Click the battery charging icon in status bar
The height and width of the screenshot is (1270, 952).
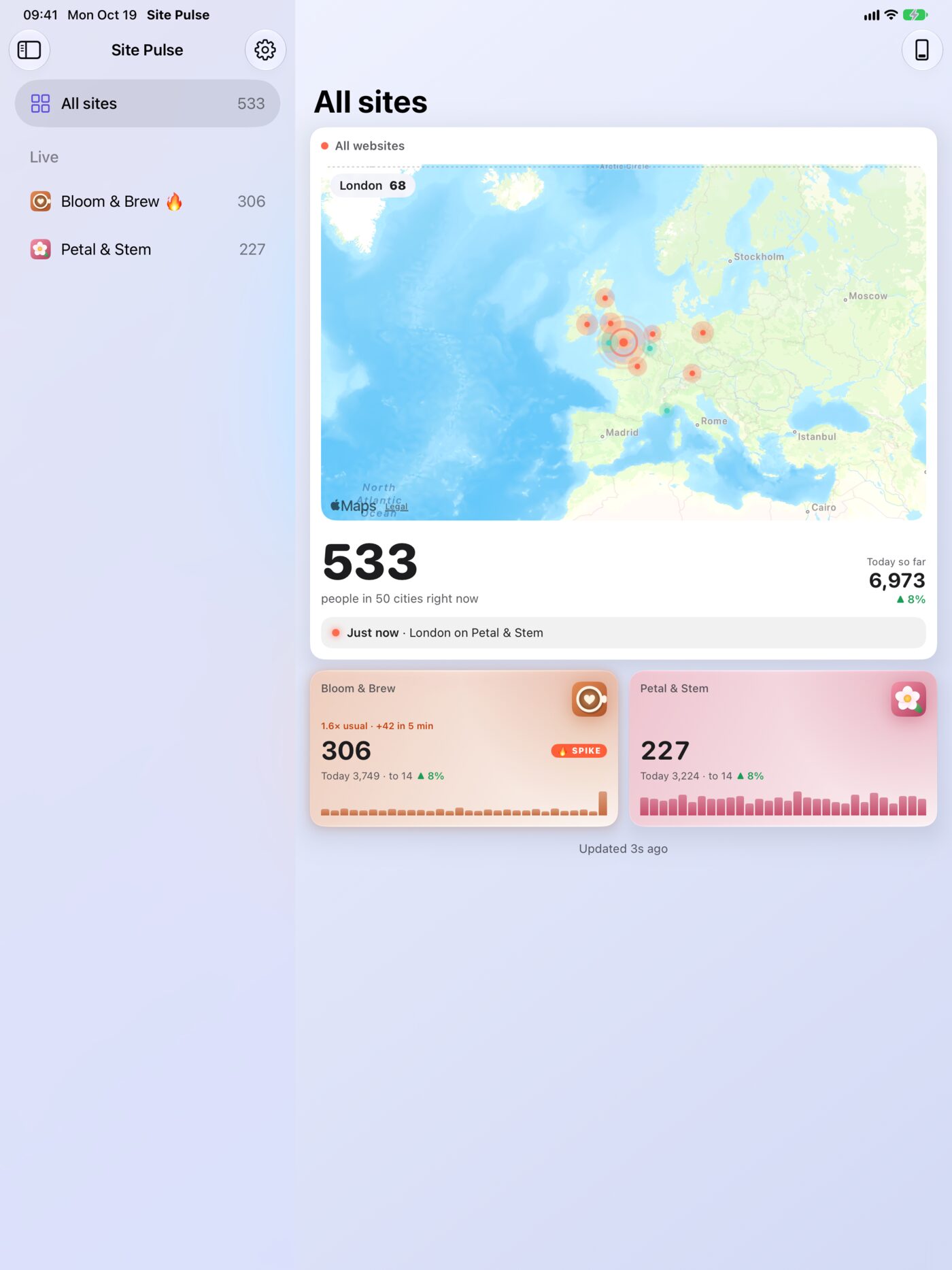[x=915, y=15]
